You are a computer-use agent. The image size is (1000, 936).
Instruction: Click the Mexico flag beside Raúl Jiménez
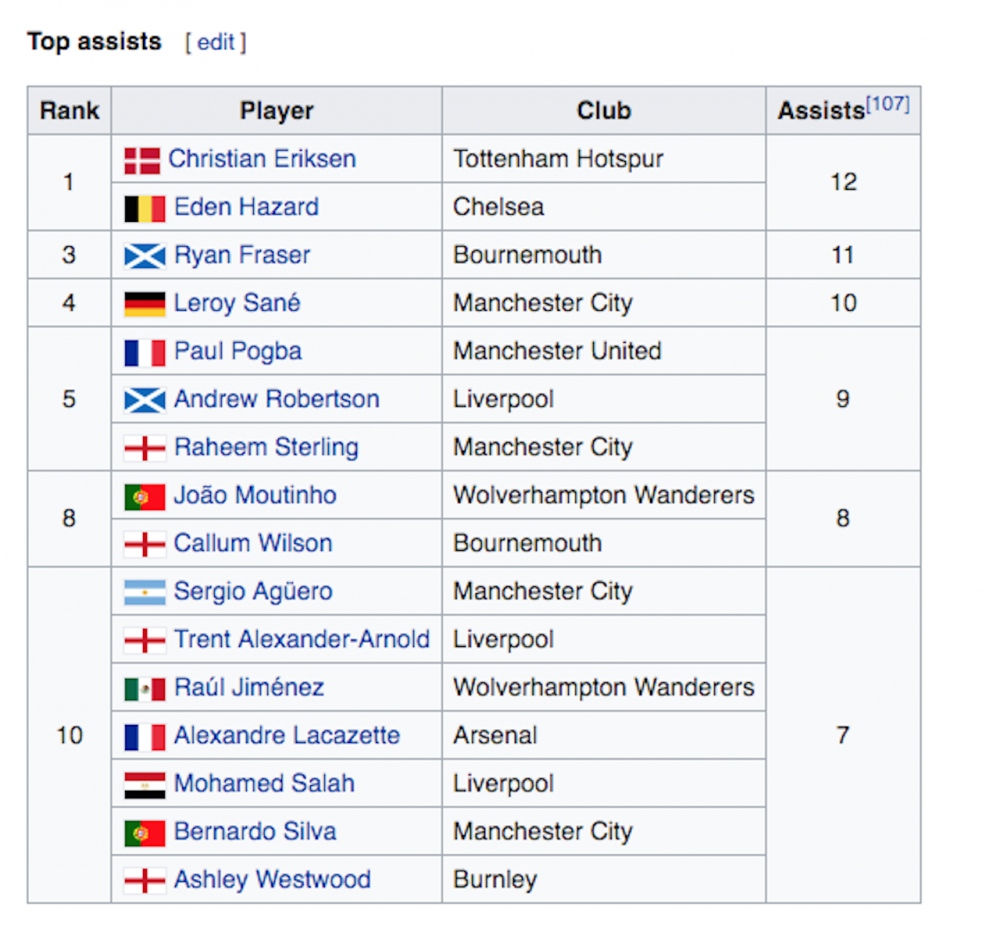point(145,689)
